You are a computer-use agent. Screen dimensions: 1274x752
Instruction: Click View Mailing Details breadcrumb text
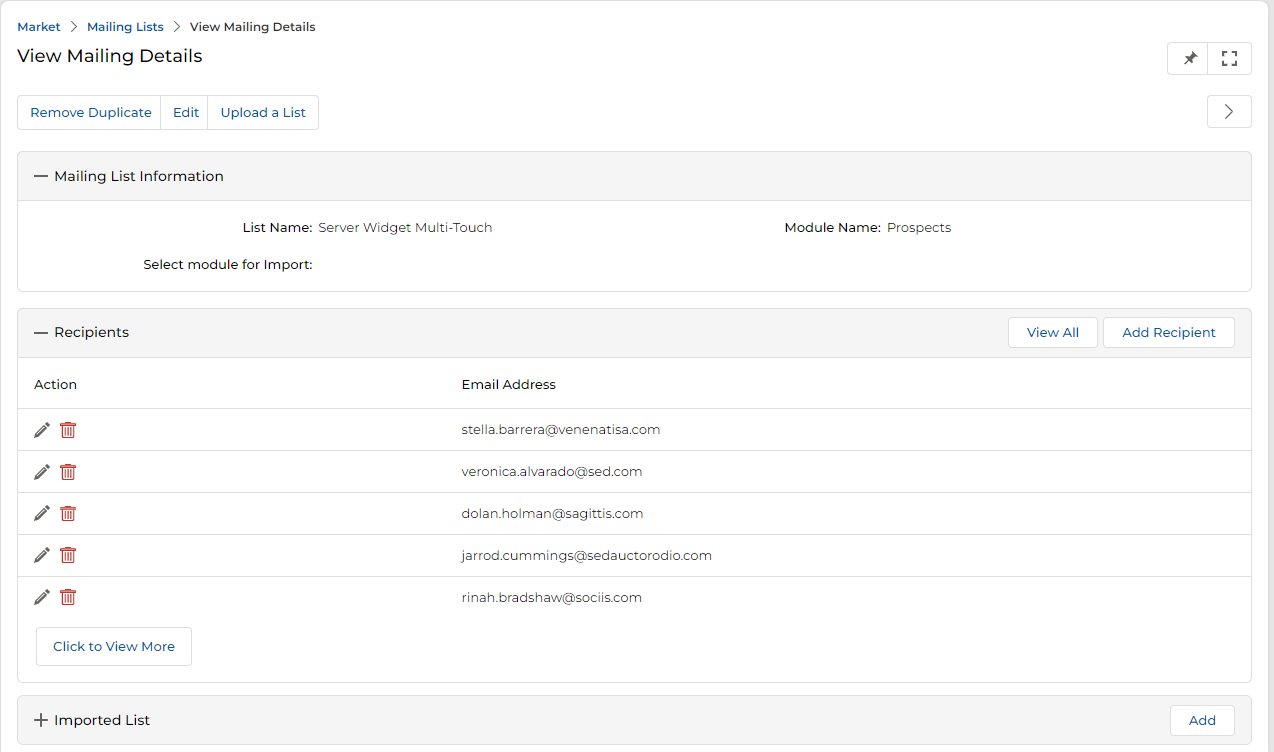(253, 27)
